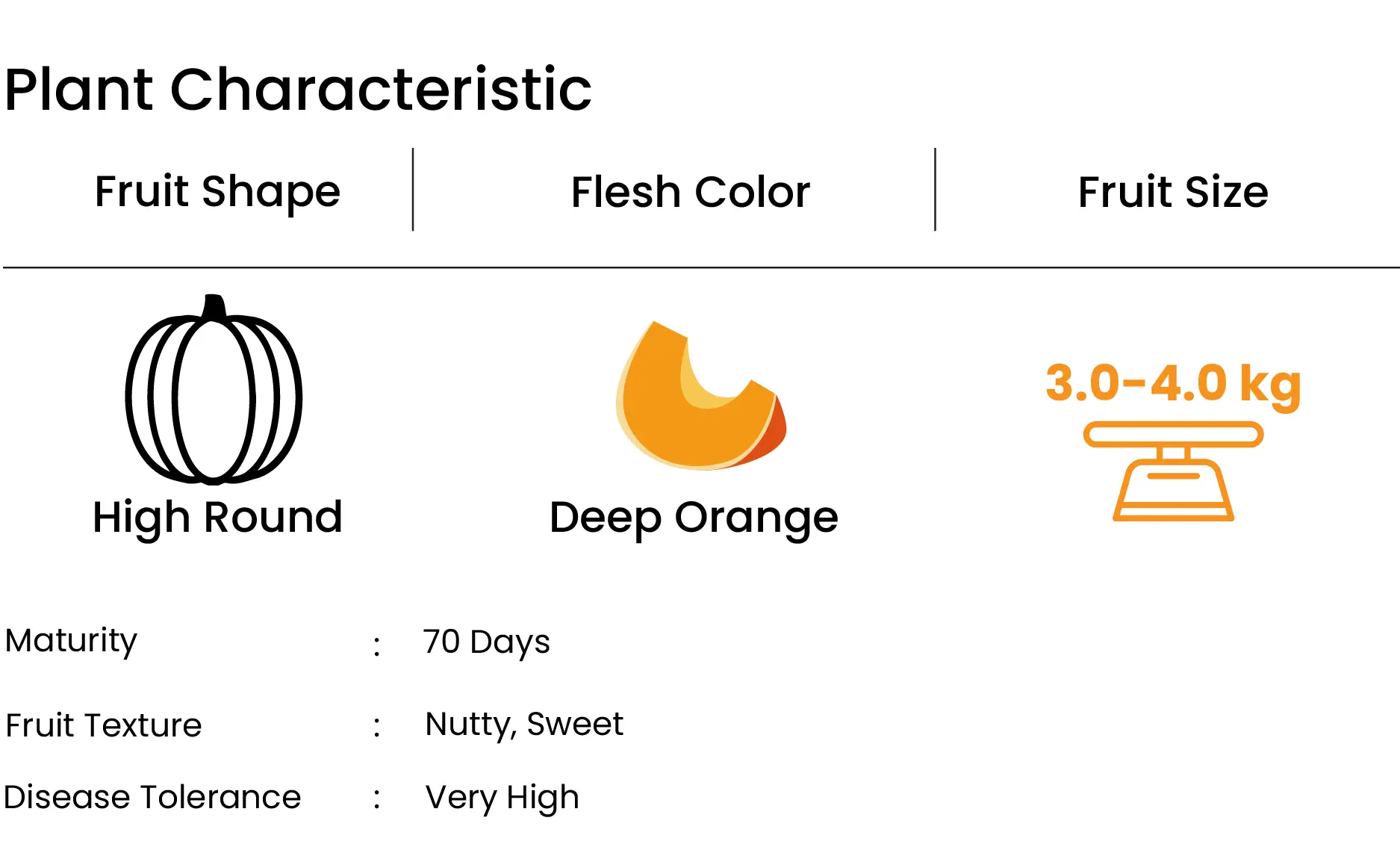
Task: Click the Very High value
Action: (502, 798)
